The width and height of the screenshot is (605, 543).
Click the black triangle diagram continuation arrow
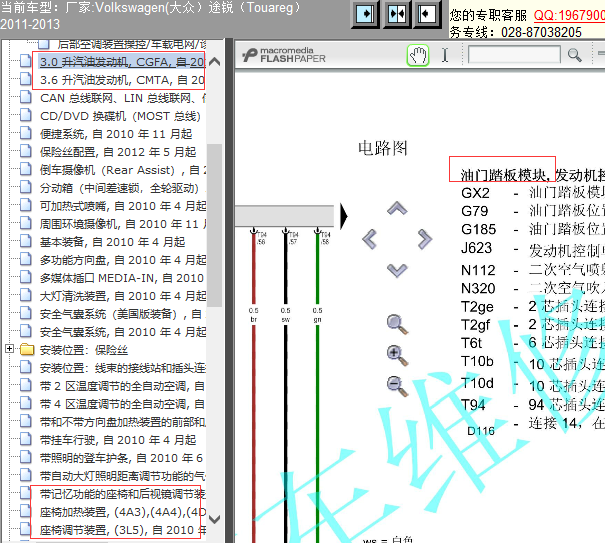(343, 216)
